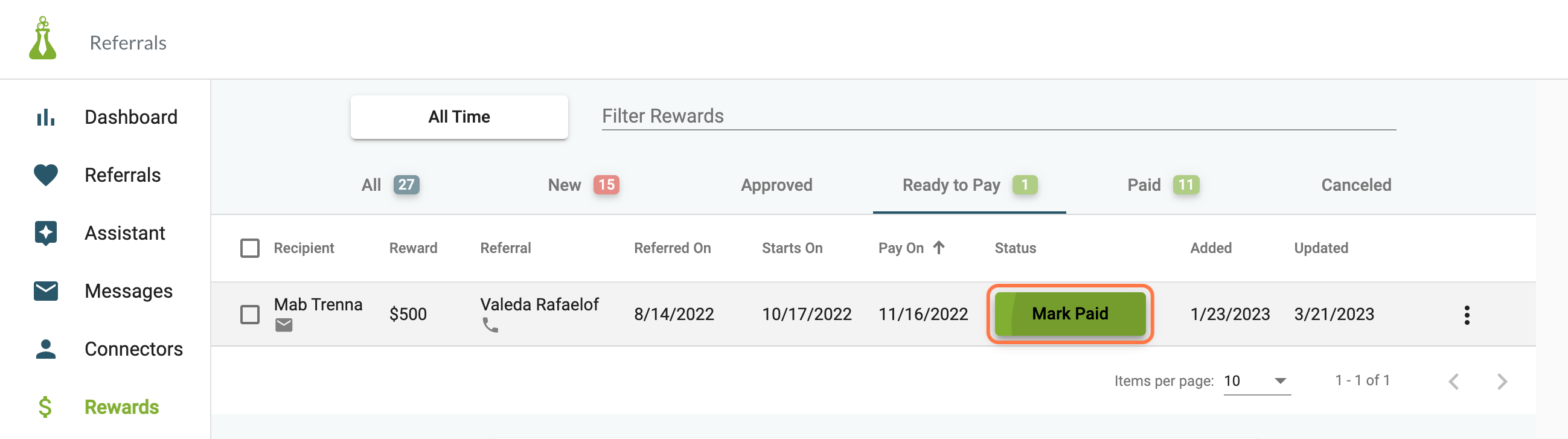
Task: Open the Dashboard bar chart icon
Action: tap(46, 117)
